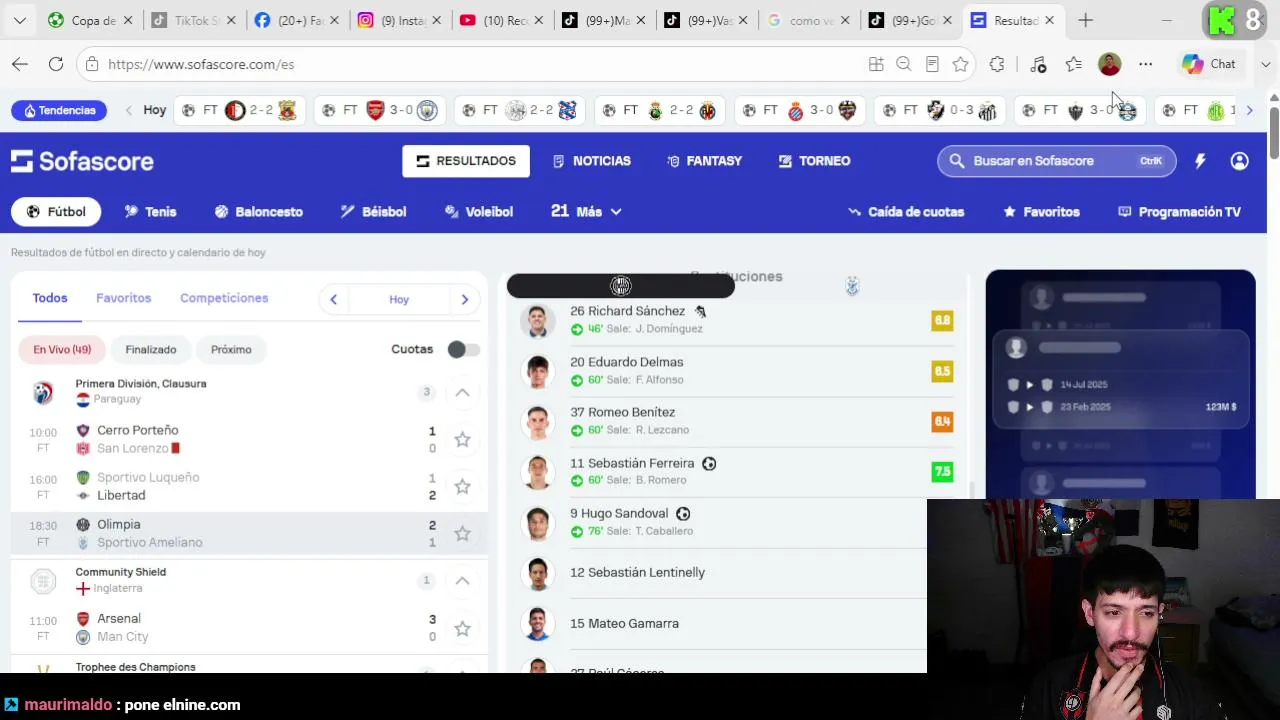Select the Finalizado filter
The image size is (1280, 720).
click(151, 349)
